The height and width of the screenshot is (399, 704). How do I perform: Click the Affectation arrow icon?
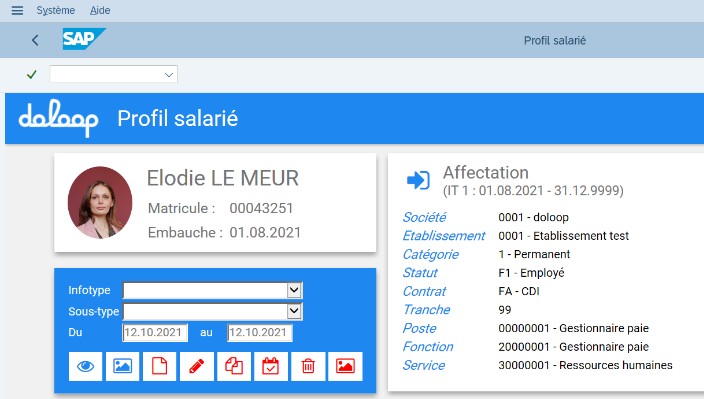tap(418, 180)
